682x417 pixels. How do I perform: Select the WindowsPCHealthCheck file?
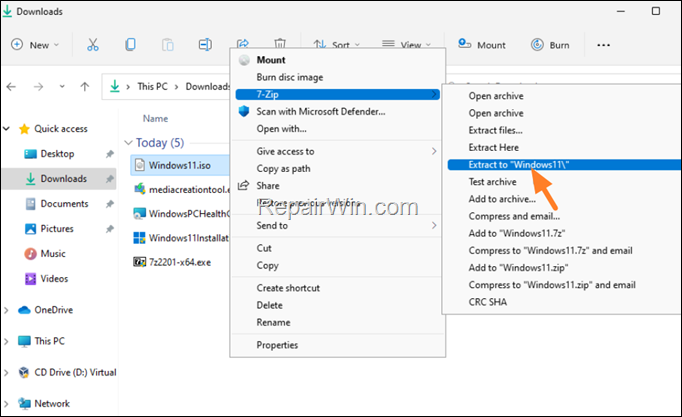tap(181, 214)
